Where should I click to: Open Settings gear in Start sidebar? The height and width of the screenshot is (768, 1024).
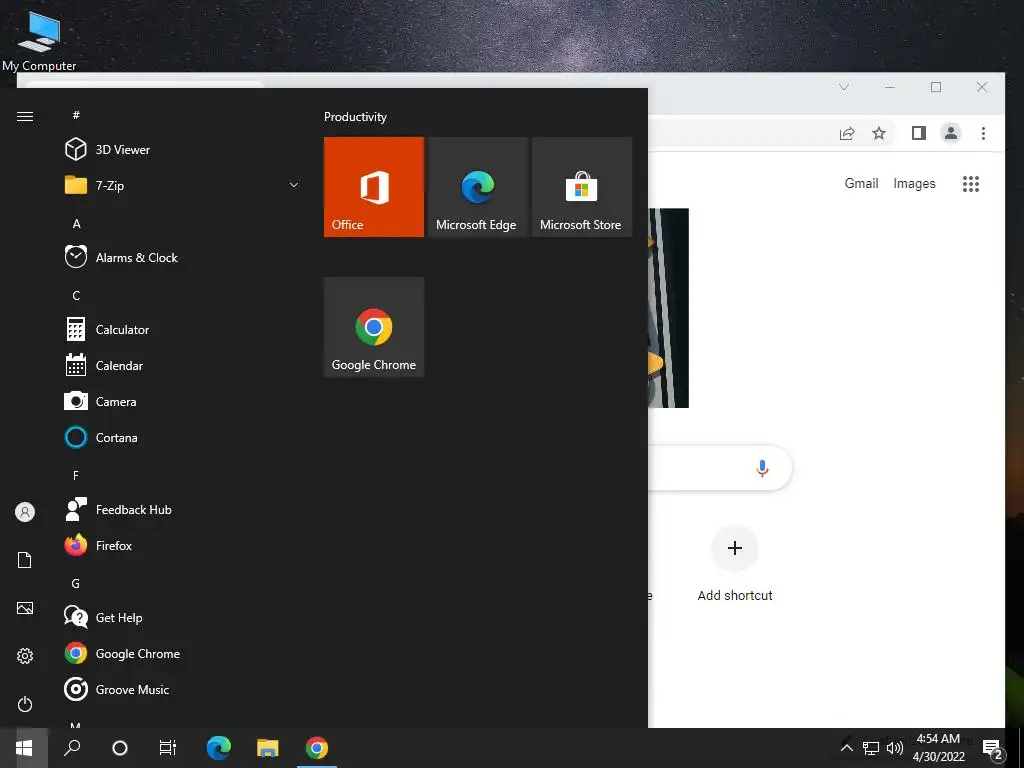pos(25,656)
